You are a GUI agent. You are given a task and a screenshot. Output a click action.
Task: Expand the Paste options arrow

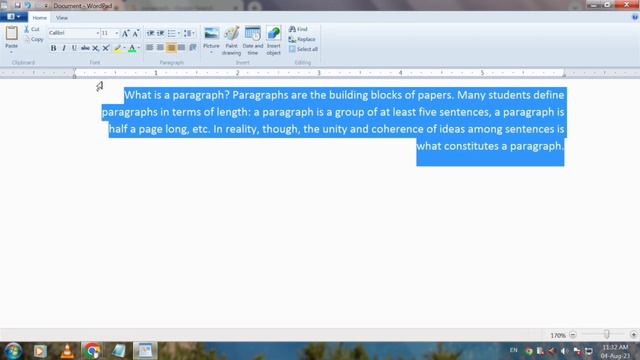point(11,52)
